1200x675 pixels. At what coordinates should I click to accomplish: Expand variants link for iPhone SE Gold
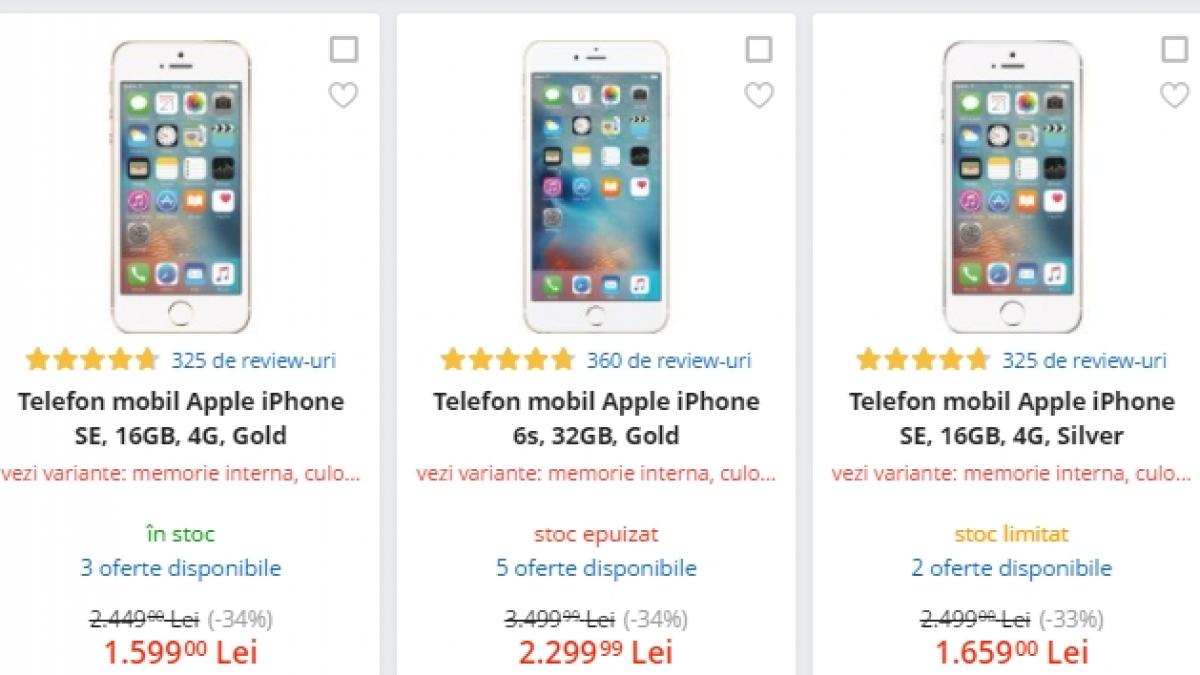181,473
